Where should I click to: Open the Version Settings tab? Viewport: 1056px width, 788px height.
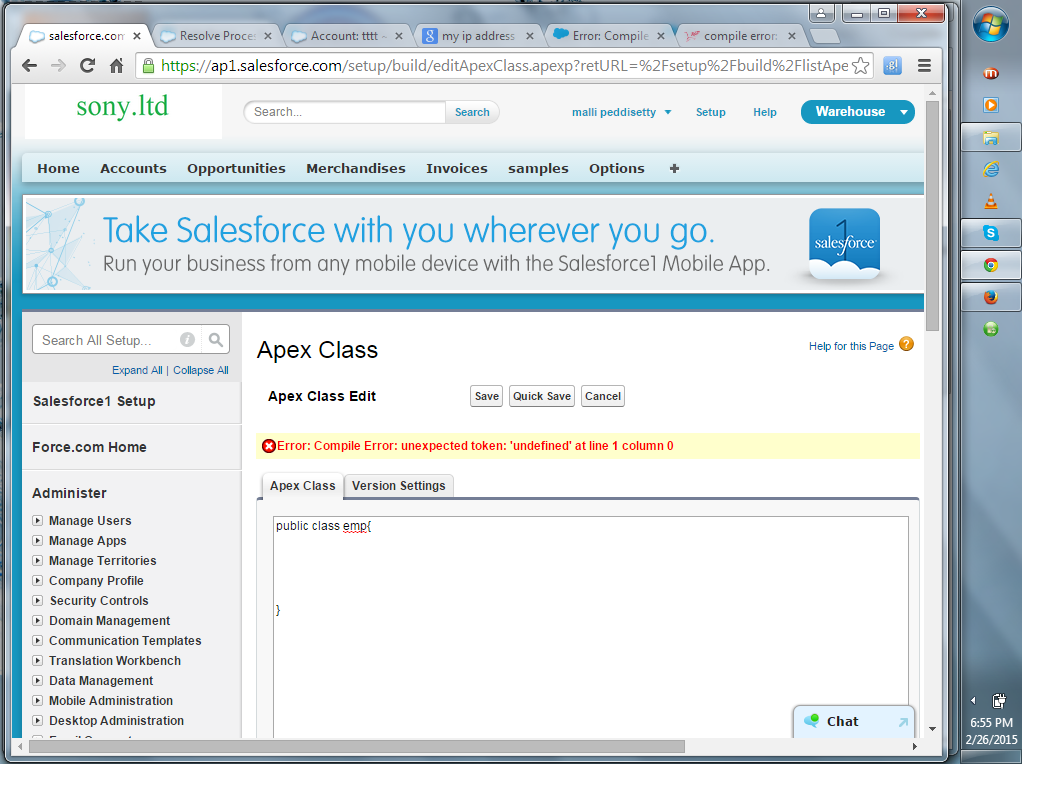pos(399,486)
